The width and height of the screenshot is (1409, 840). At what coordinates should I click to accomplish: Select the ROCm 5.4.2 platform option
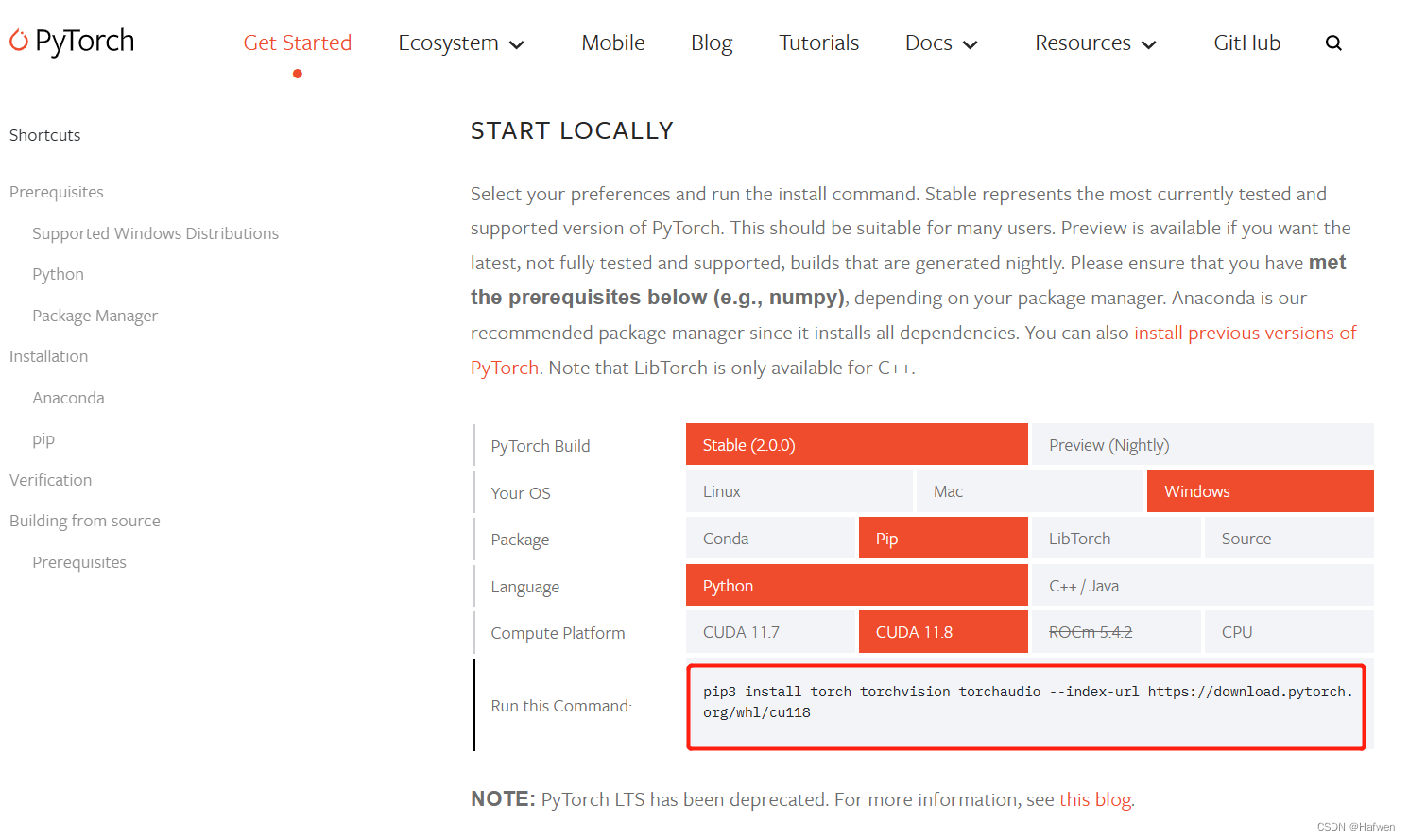click(1116, 631)
